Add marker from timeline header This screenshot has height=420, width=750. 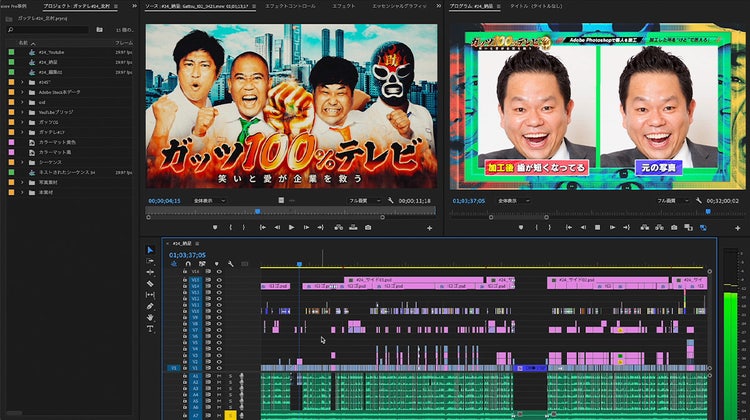tap(216, 264)
